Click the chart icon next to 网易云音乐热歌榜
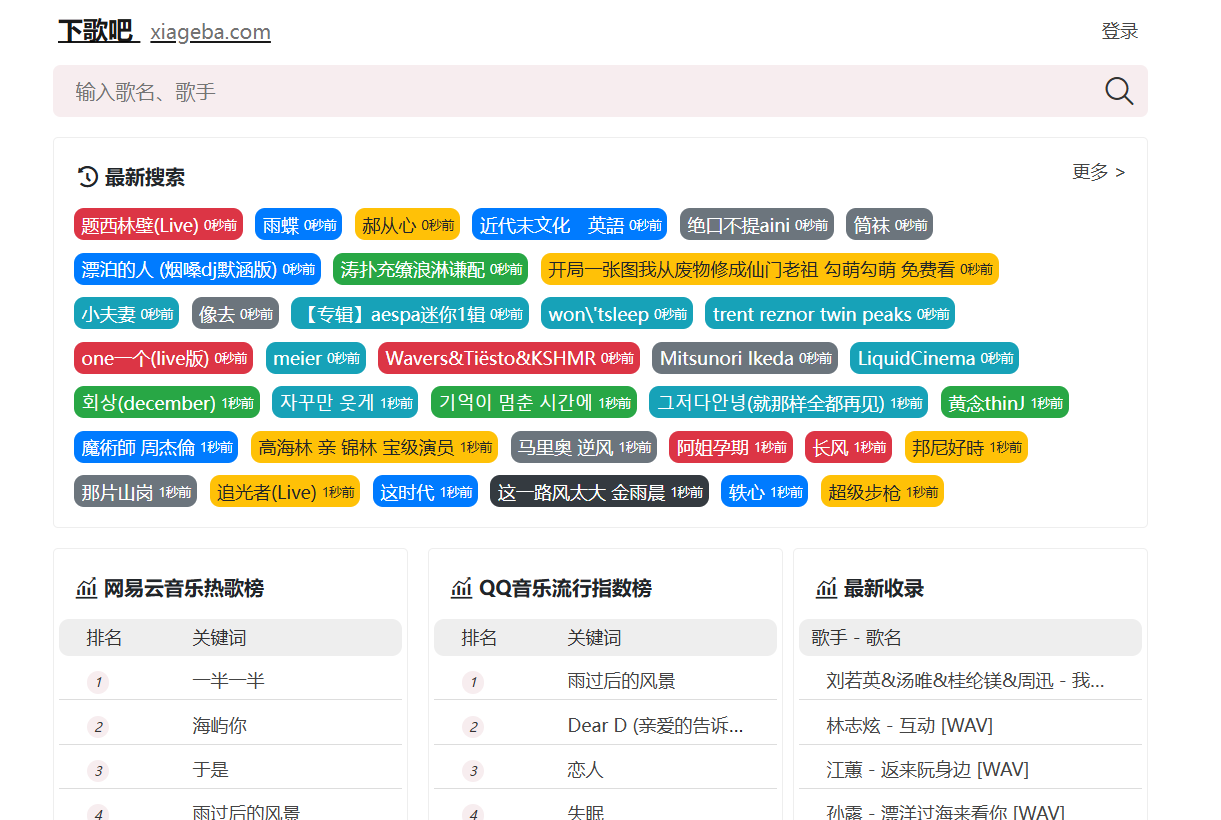Screen dimensions: 1221x820 coord(86,588)
